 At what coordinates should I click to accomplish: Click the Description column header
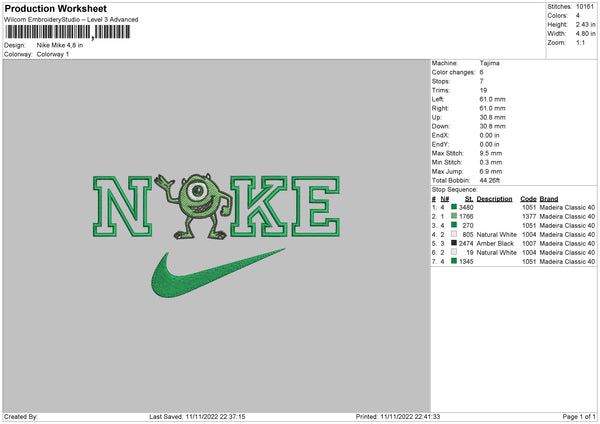click(x=494, y=199)
